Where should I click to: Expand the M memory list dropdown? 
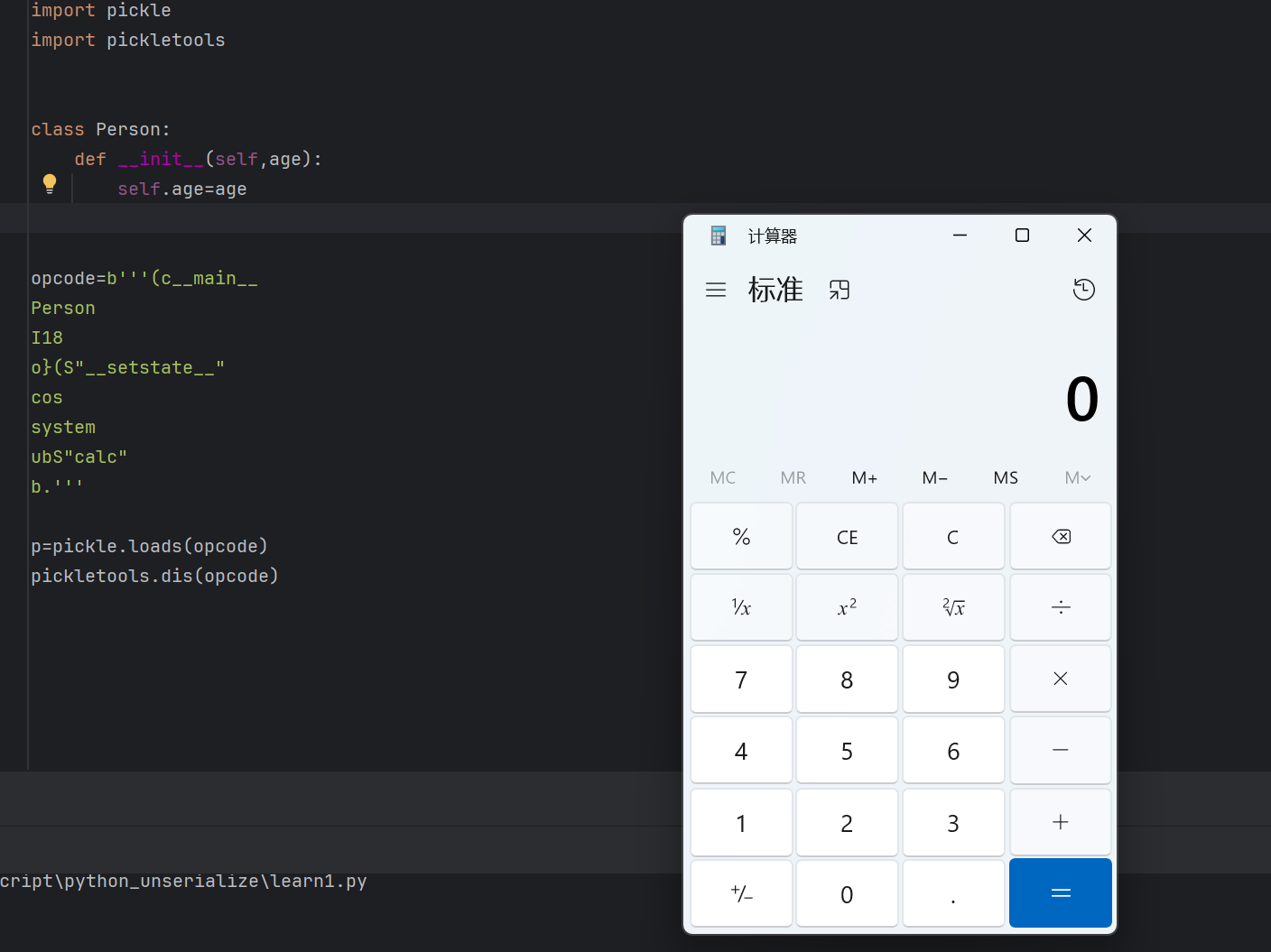click(x=1077, y=477)
